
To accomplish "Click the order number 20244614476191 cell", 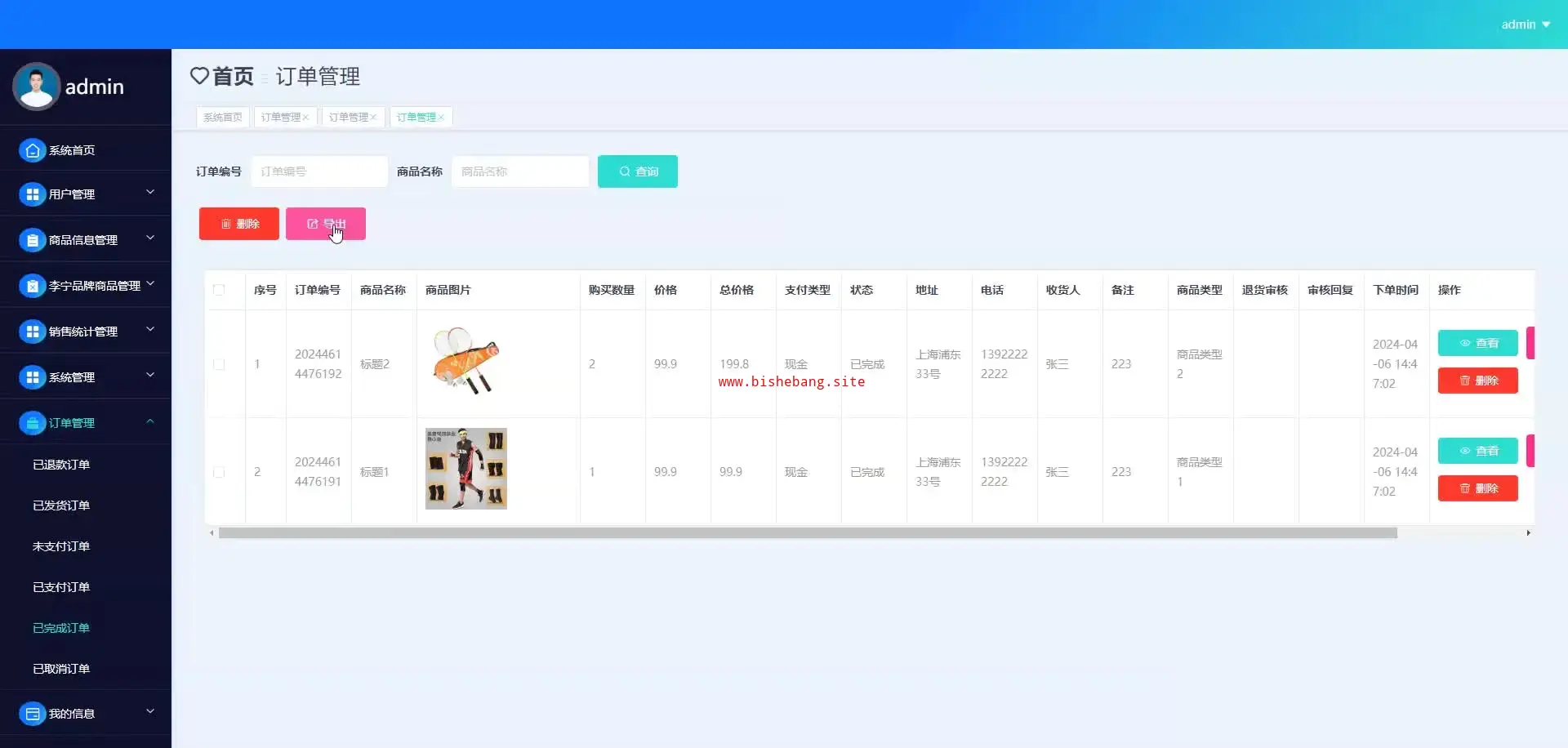I will 318,472.
